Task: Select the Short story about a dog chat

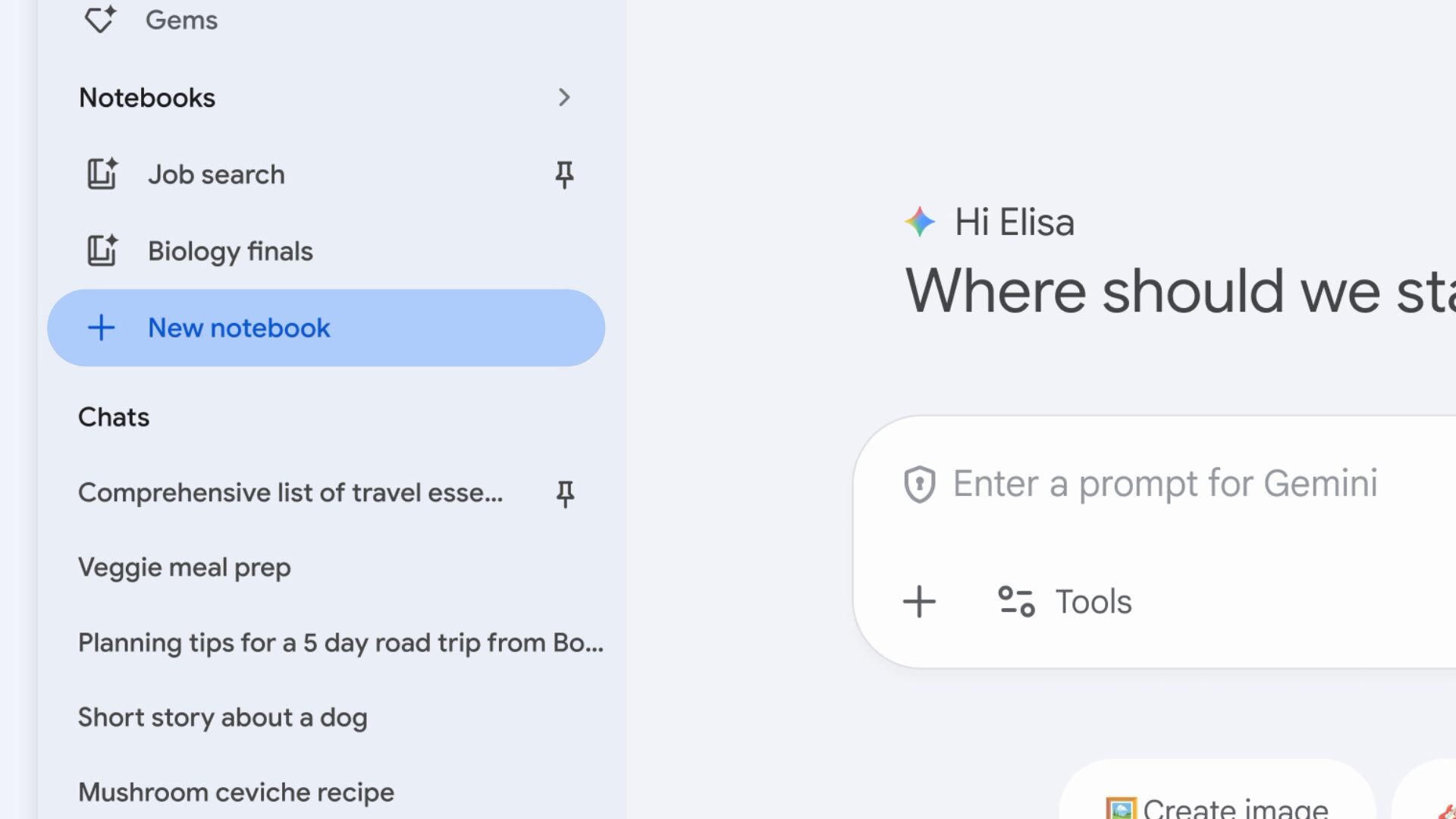Action: (x=222, y=717)
